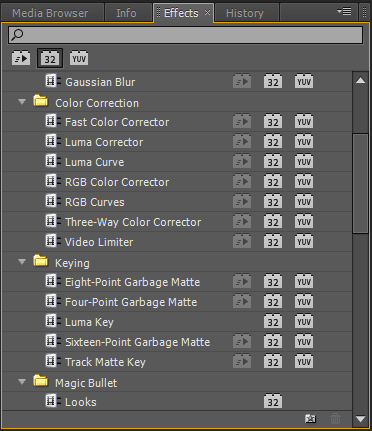Viewport: 372px width, 431px height.
Task: Click the Gaussian Blur effect icon
Action: pyautogui.click(x=53, y=81)
